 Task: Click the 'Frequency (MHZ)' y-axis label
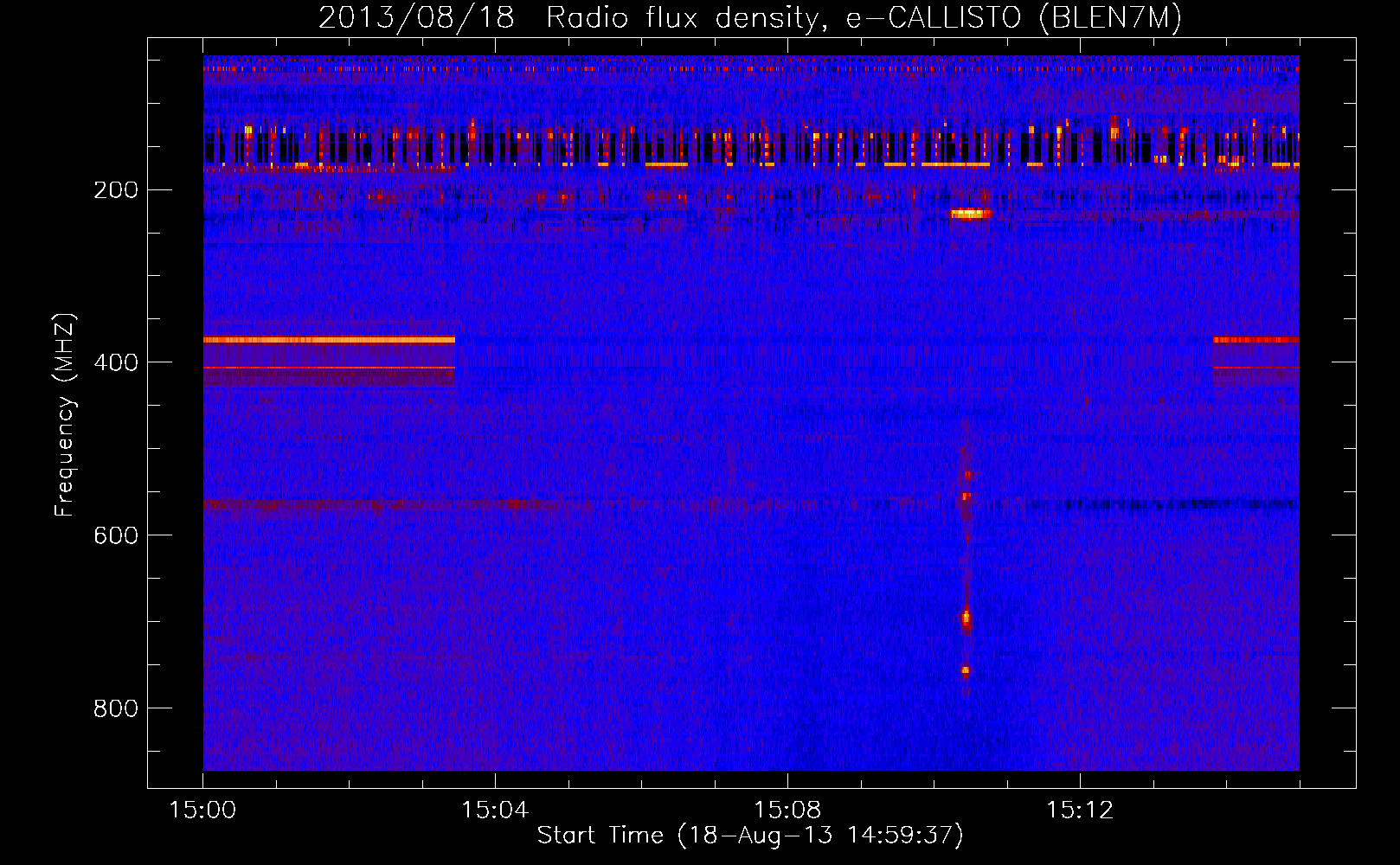click(65, 415)
